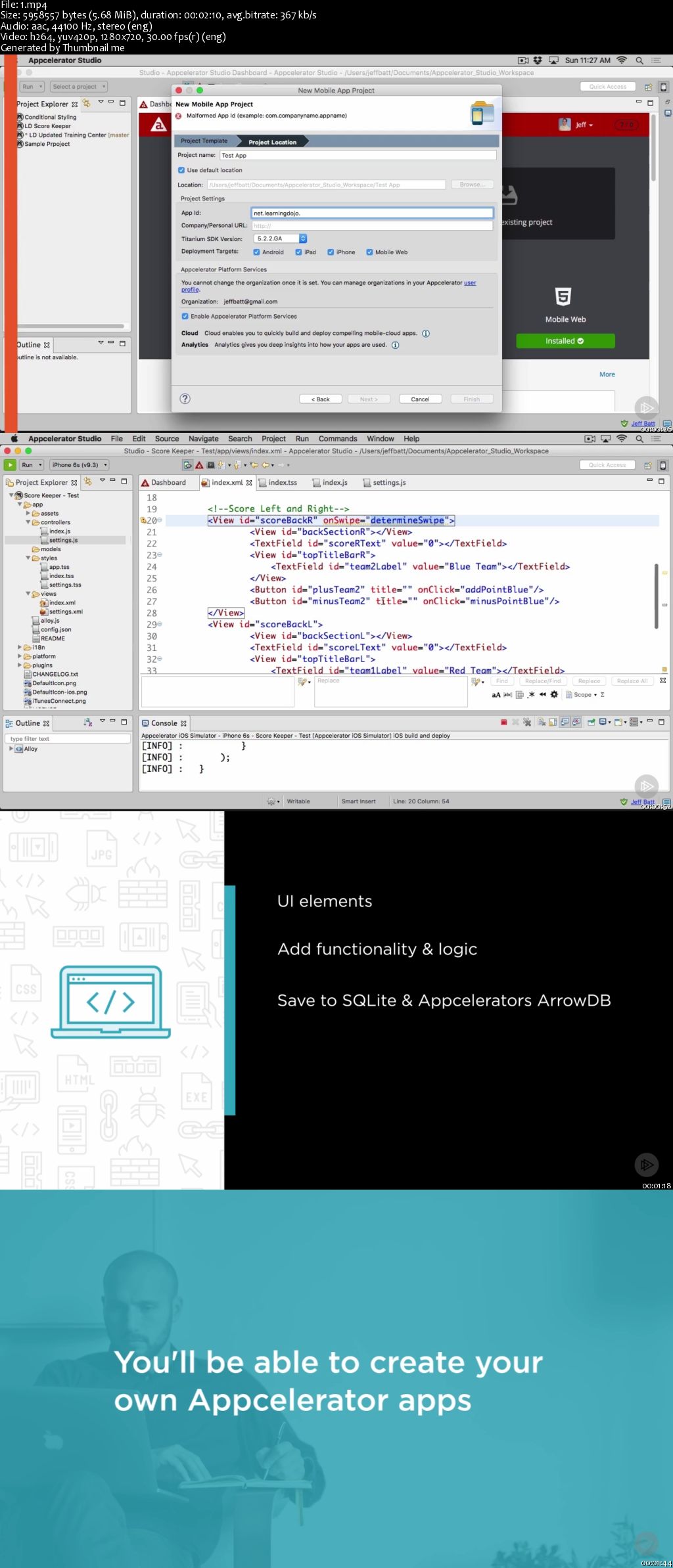Uncheck the iPhone deployment target

pos(331,252)
